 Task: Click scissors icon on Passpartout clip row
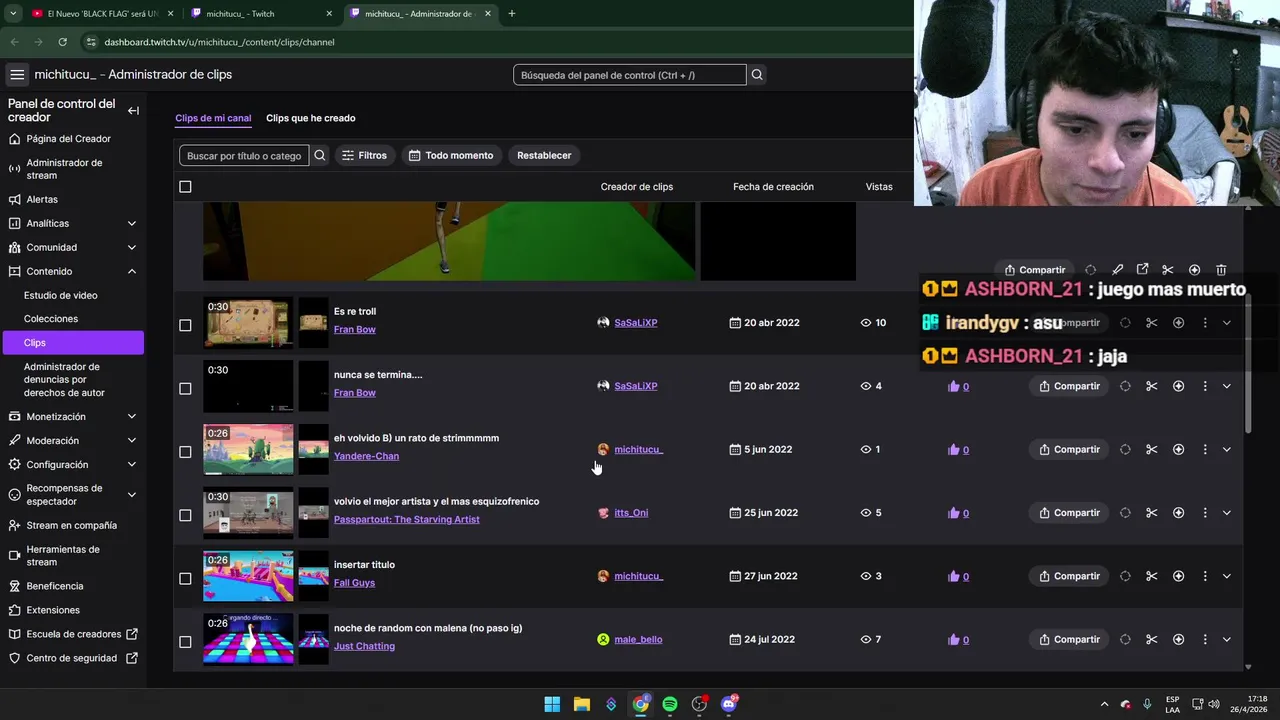(x=1151, y=513)
